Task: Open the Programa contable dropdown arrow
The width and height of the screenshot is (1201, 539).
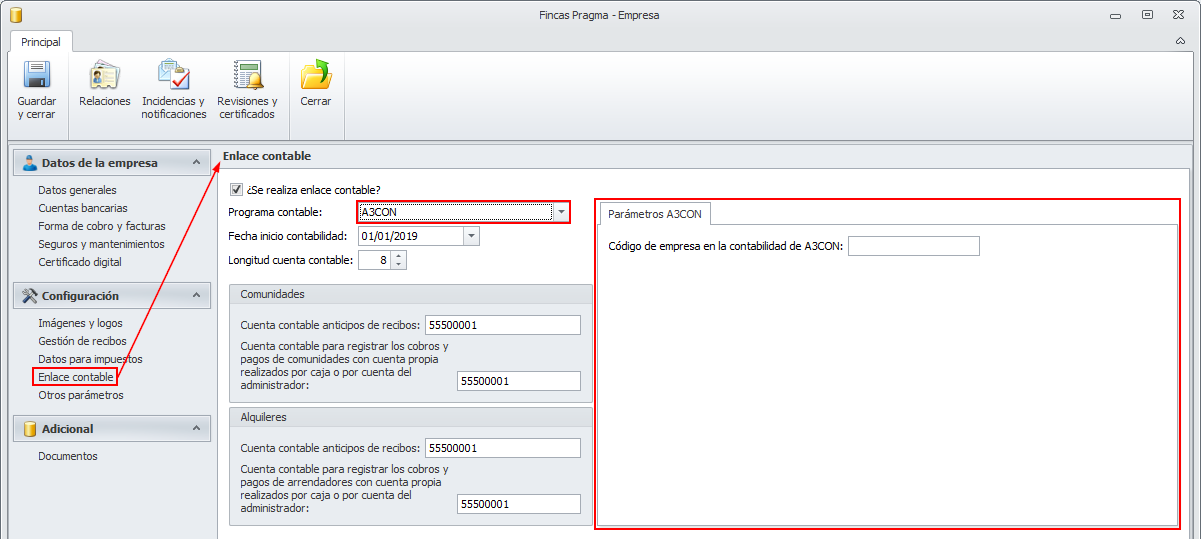Action: (561, 212)
